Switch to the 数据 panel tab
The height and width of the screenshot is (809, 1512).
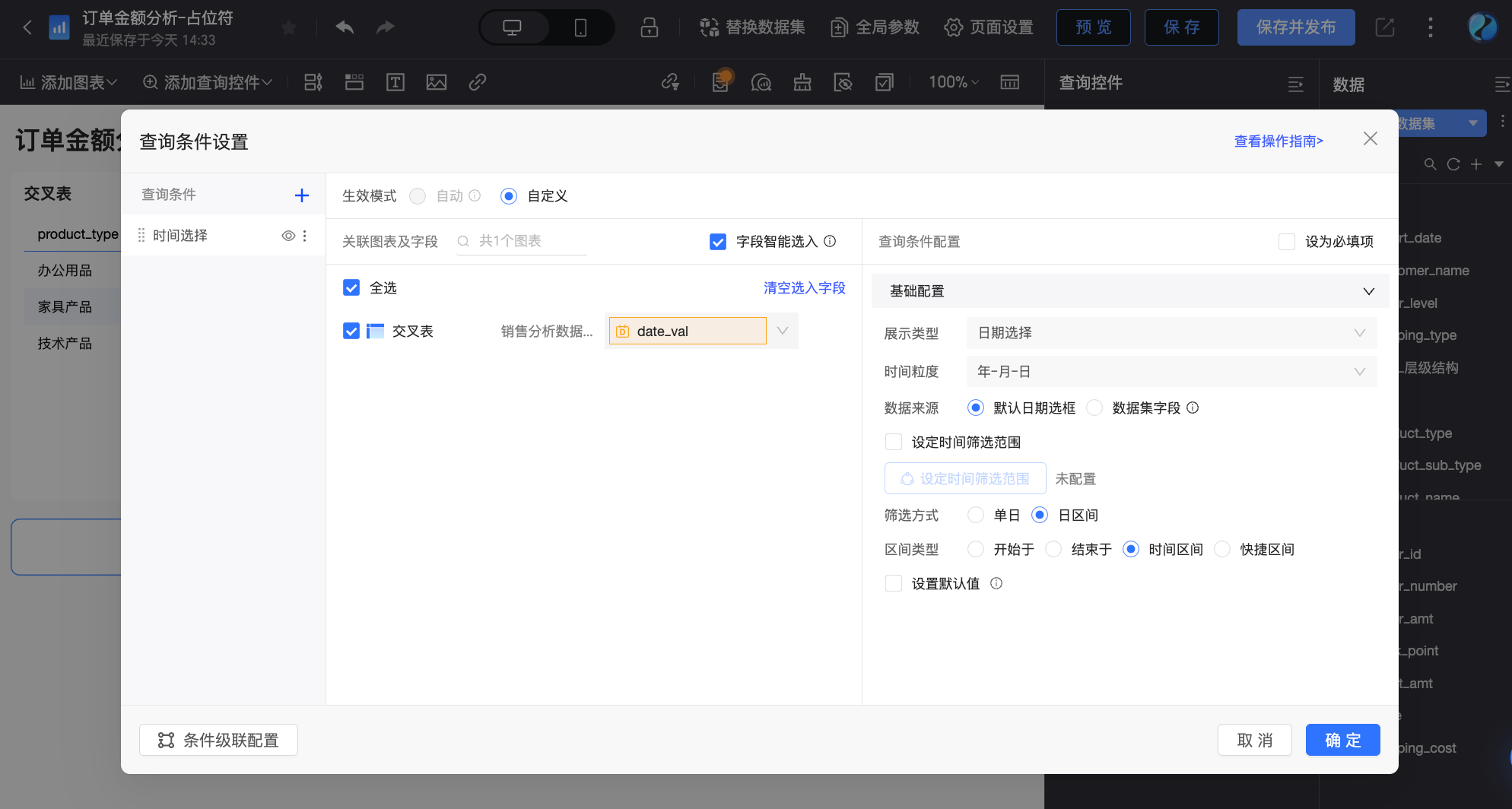pos(1348,84)
